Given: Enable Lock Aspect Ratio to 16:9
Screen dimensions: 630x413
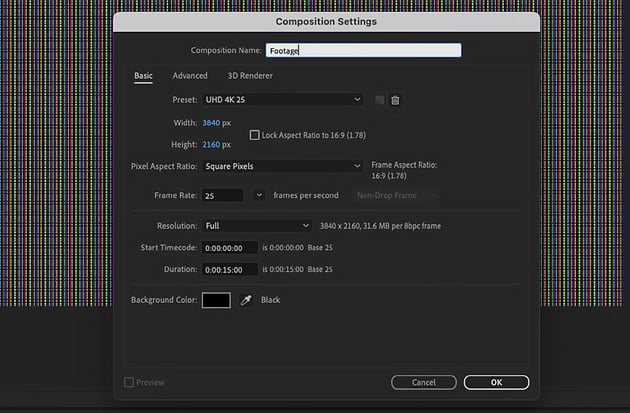Looking at the screenshot, I should click(254, 135).
